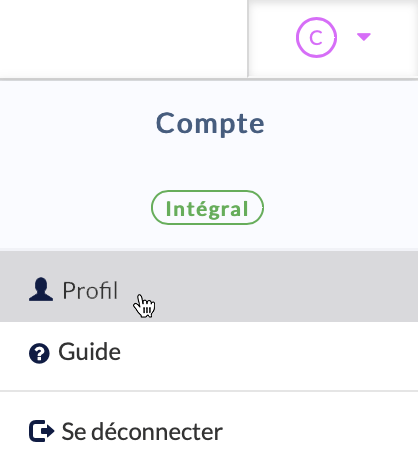Click the purple circular C avatar

[x=316, y=37]
